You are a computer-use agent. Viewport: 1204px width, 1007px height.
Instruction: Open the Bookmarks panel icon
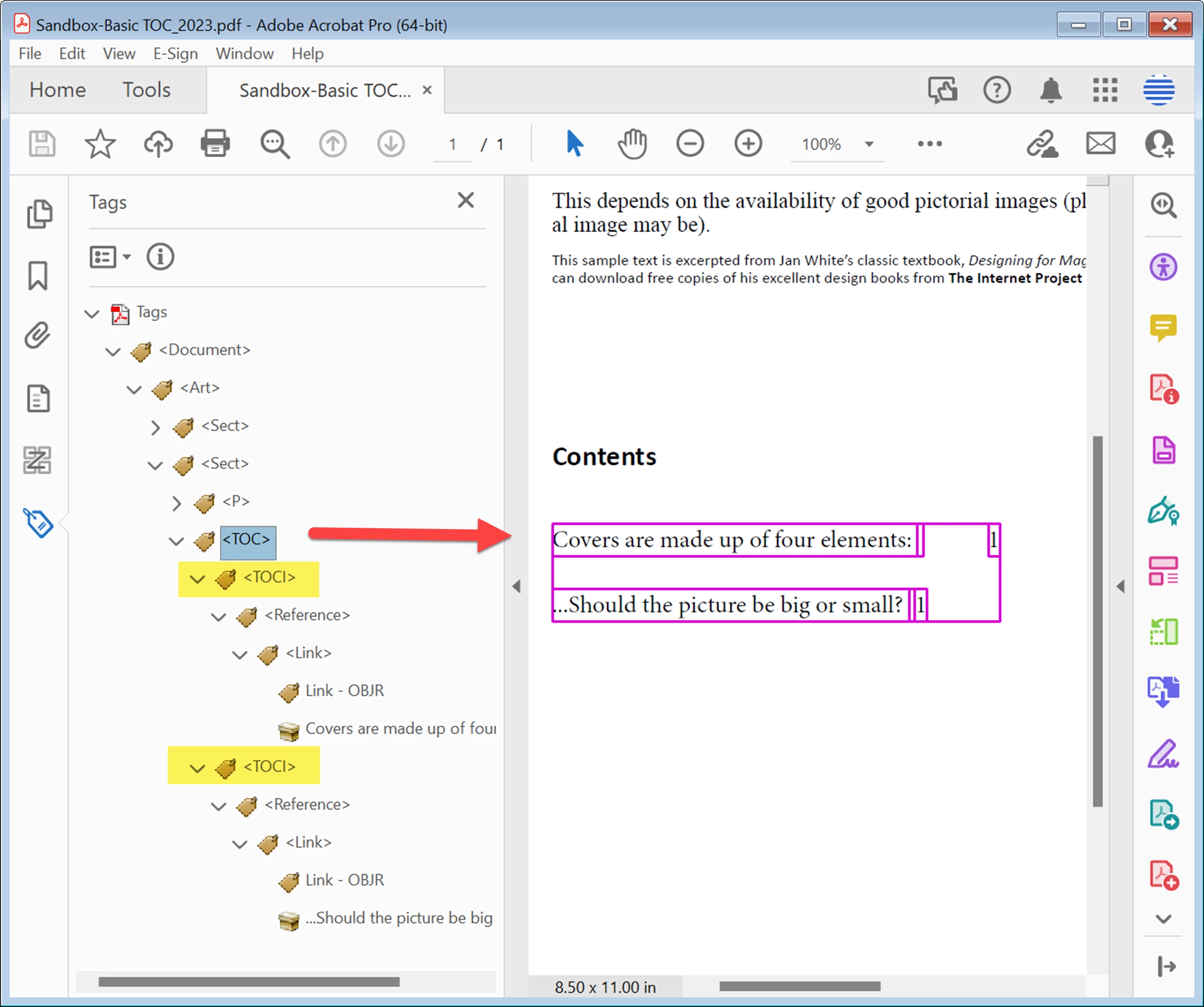coord(38,276)
